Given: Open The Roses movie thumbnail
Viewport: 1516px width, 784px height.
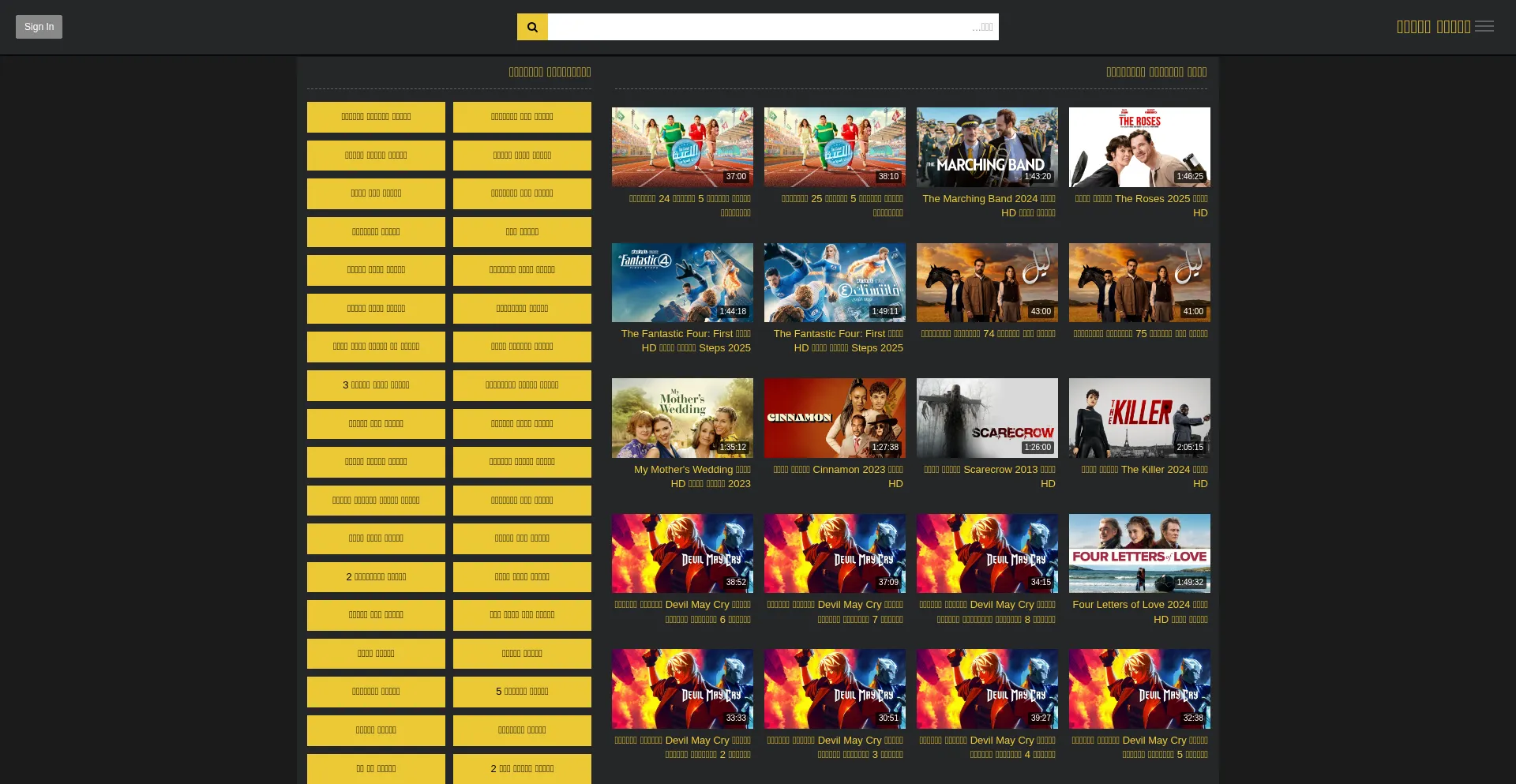Looking at the screenshot, I should pyautogui.click(x=1139, y=147).
